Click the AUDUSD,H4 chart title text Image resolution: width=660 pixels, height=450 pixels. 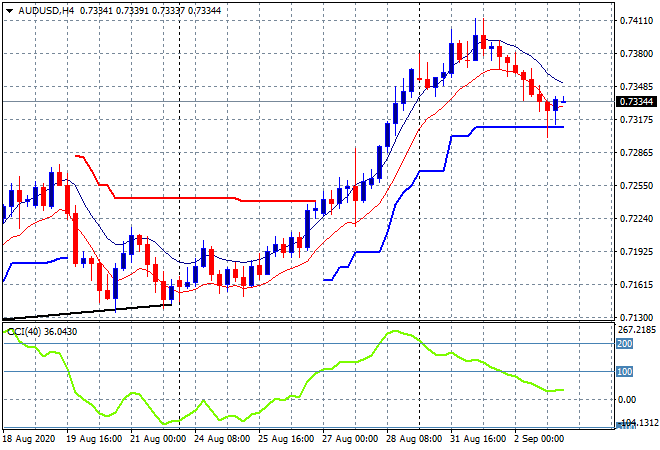click(46, 11)
